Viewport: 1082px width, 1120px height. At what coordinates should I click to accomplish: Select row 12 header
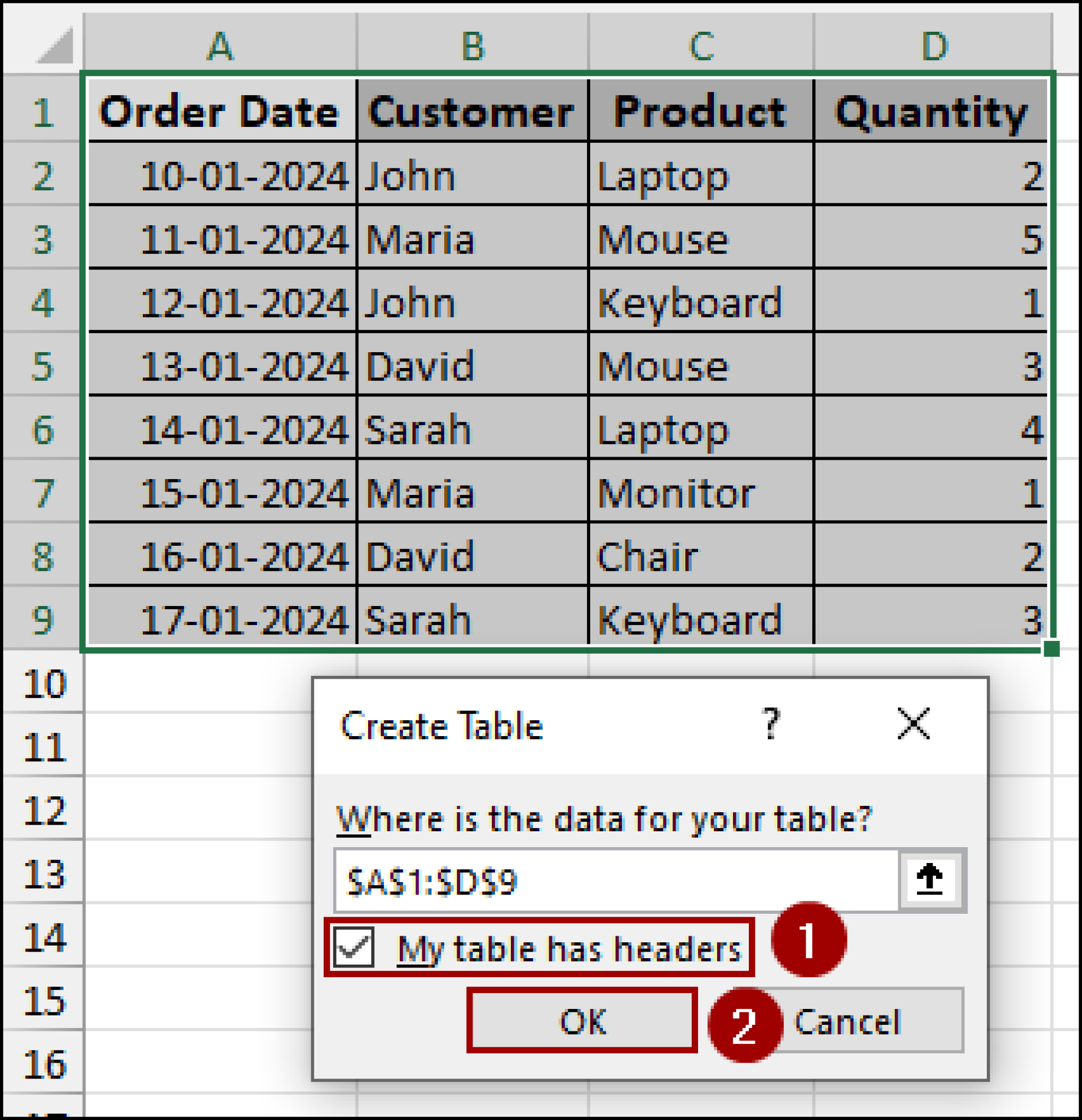click(44, 810)
